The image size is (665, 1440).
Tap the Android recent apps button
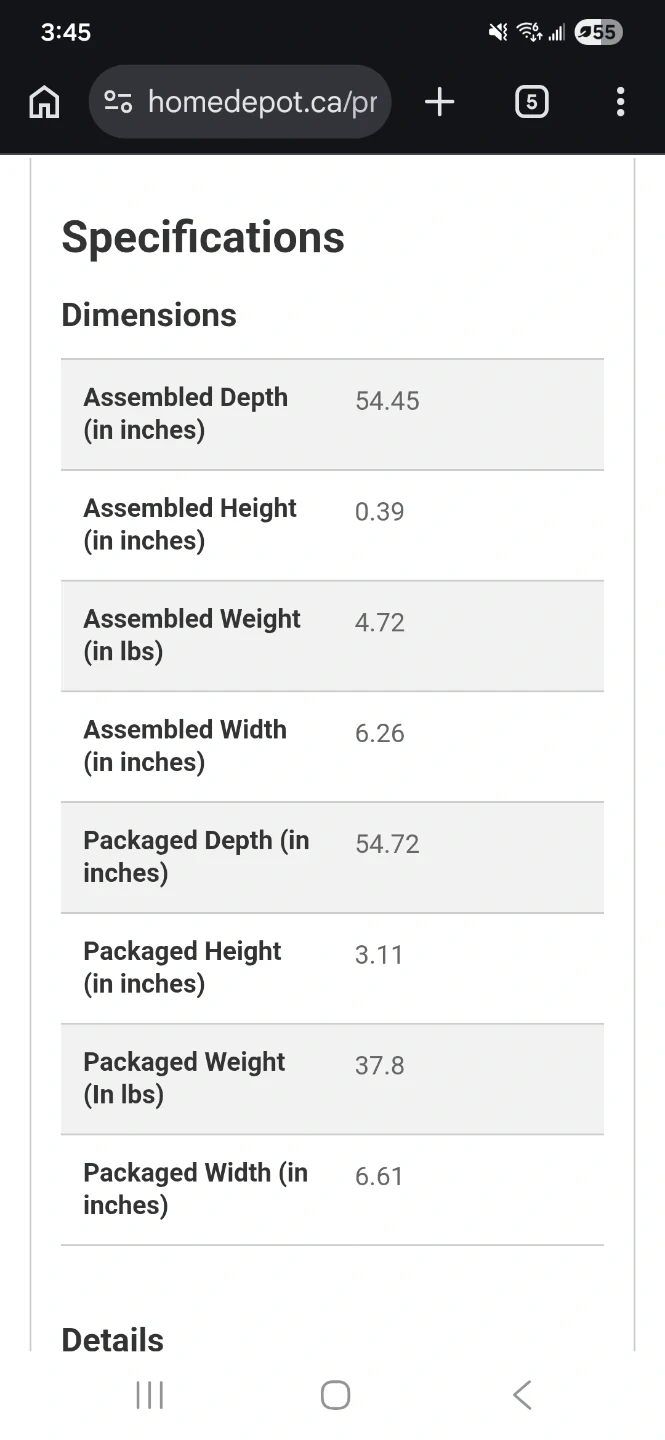click(x=149, y=1395)
